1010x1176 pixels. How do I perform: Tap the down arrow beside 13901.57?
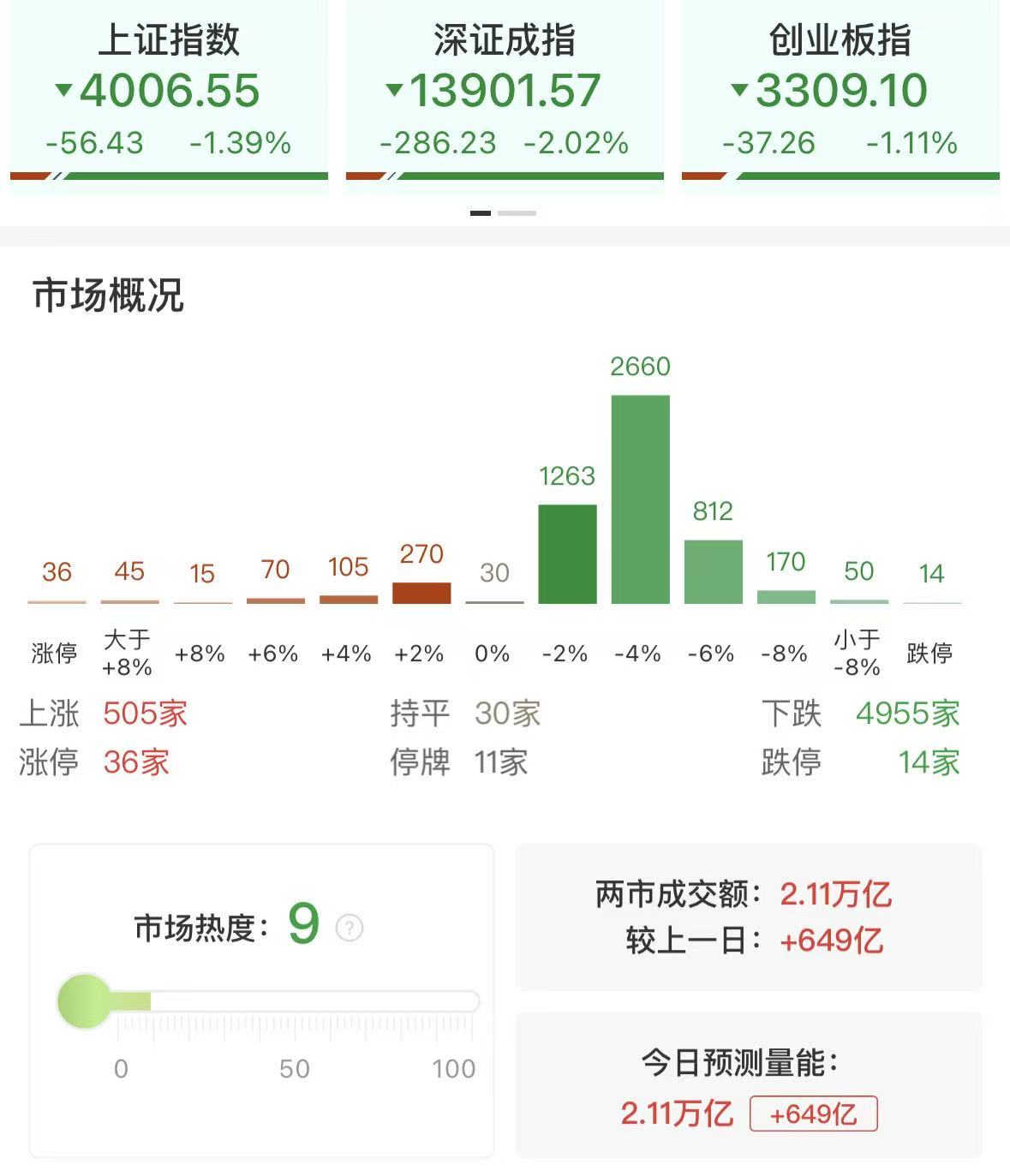[394, 89]
